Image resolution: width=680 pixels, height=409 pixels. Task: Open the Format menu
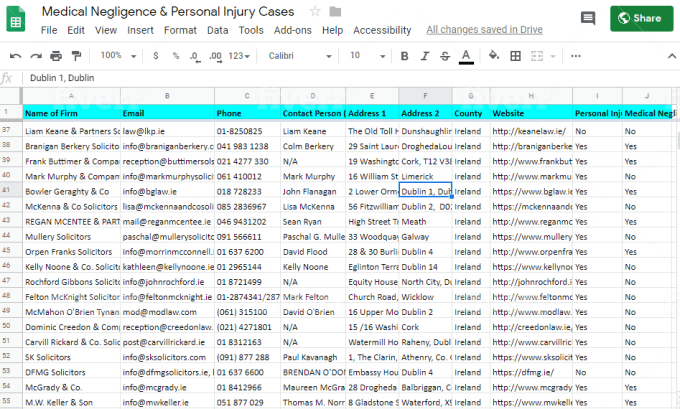[x=180, y=31]
